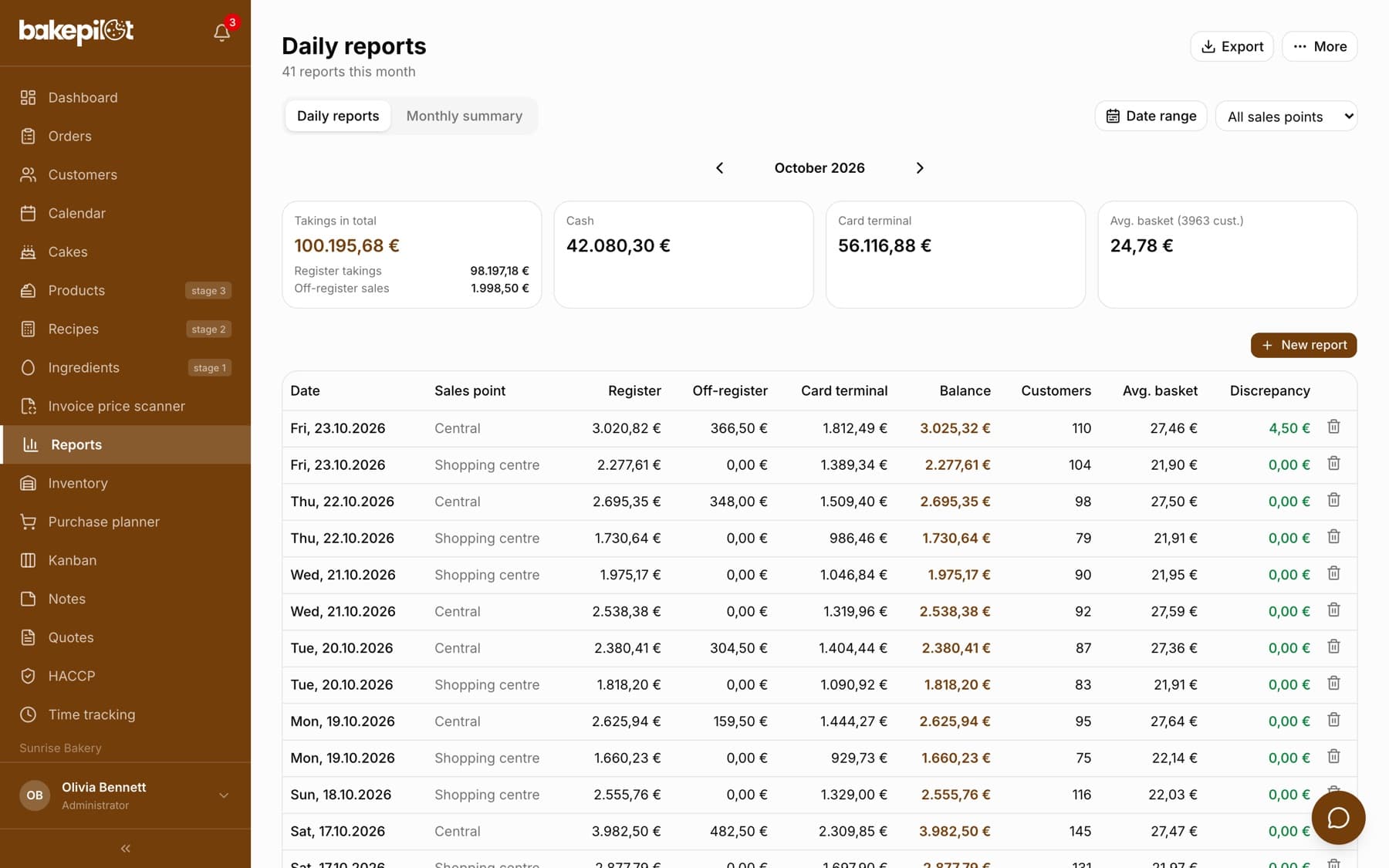
Task: Open Products in the sidebar
Action: [x=125, y=290]
